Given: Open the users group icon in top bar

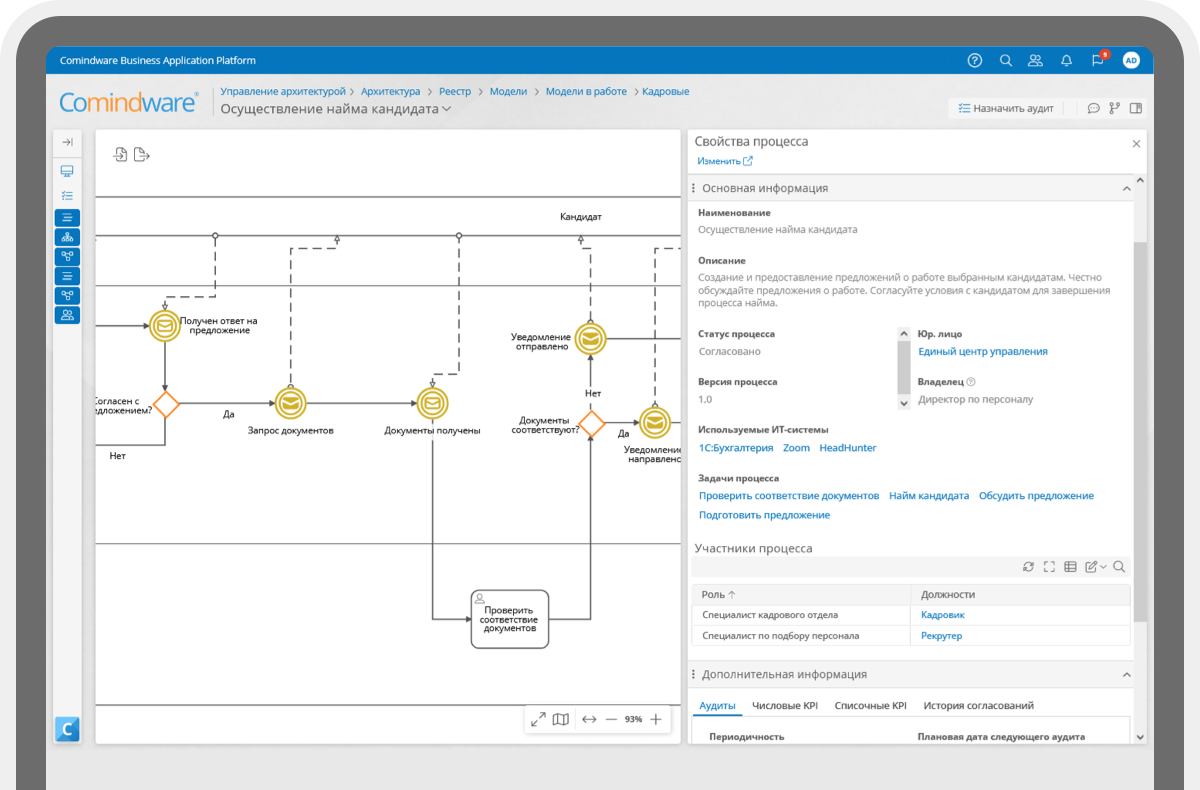Looking at the screenshot, I should coord(1035,60).
